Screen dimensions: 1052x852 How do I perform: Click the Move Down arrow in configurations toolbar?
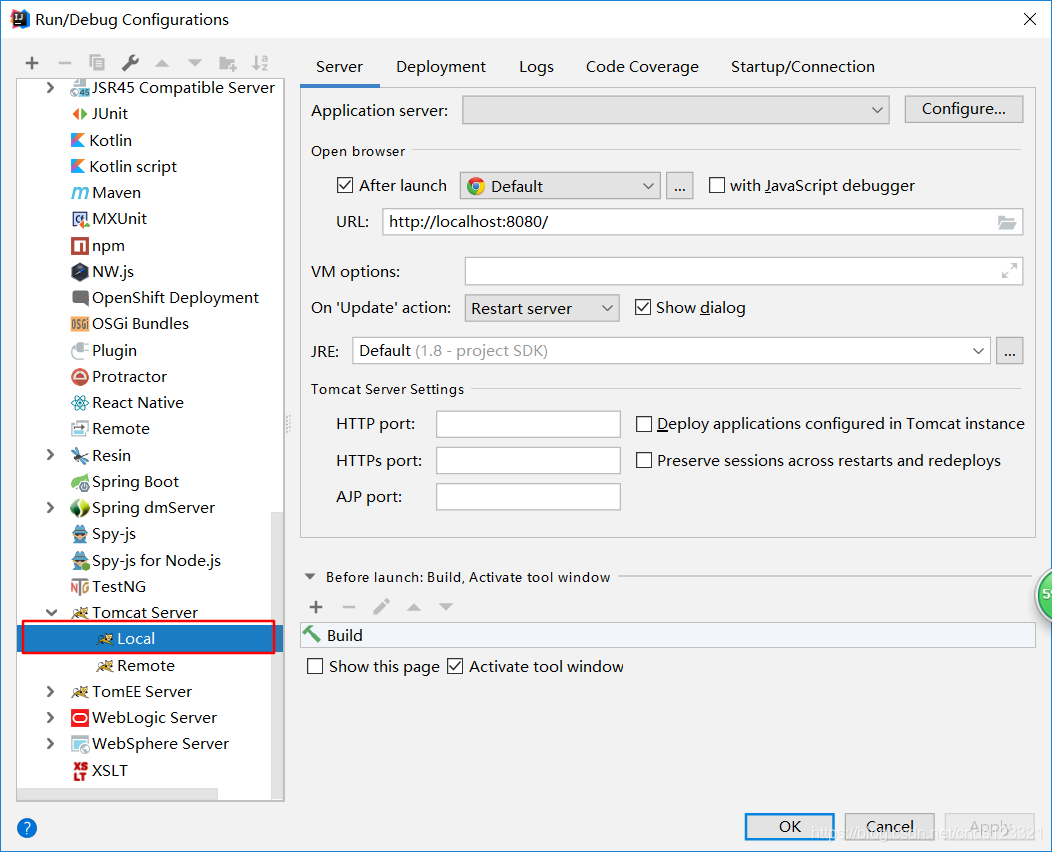(195, 63)
